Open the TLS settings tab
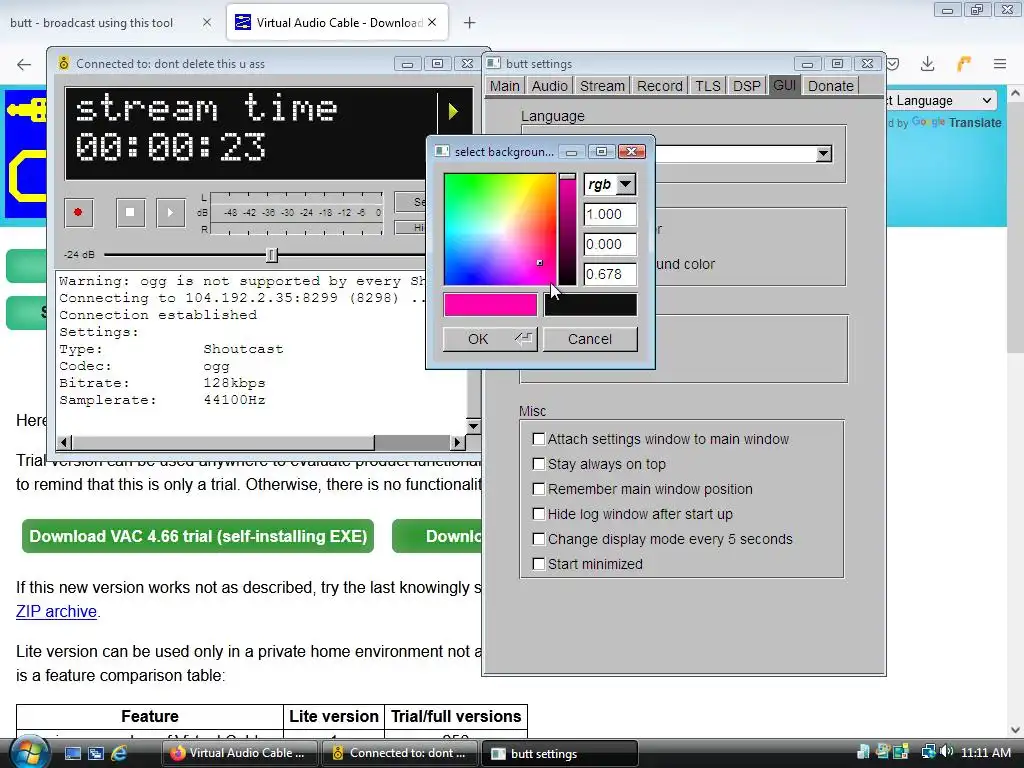 pyautogui.click(x=707, y=86)
